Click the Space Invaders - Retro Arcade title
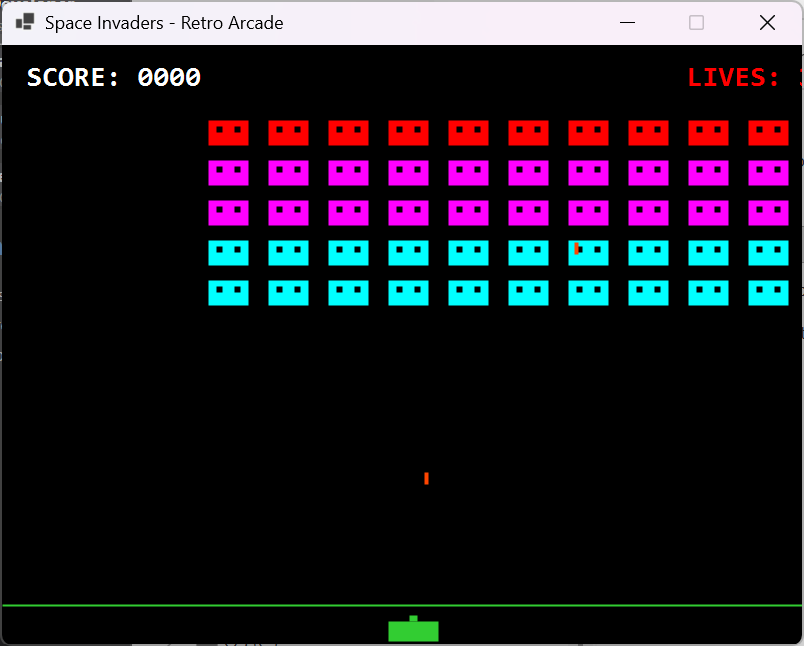The width and height of the screenshot is (804, 646). [x=164, y=23]
